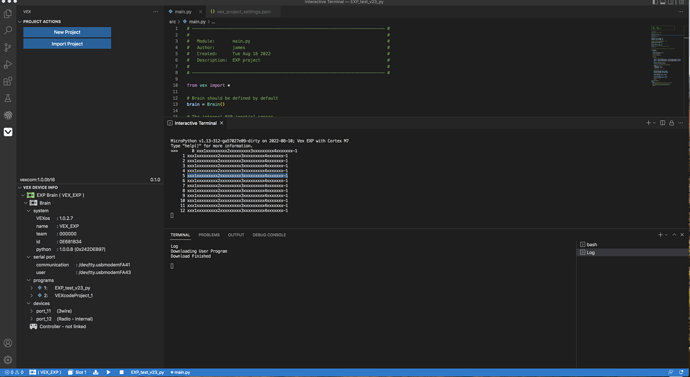Screen dimensions: 690x377
Task: Click EXP_test_v23_py project in status bar
Action: 147,372
